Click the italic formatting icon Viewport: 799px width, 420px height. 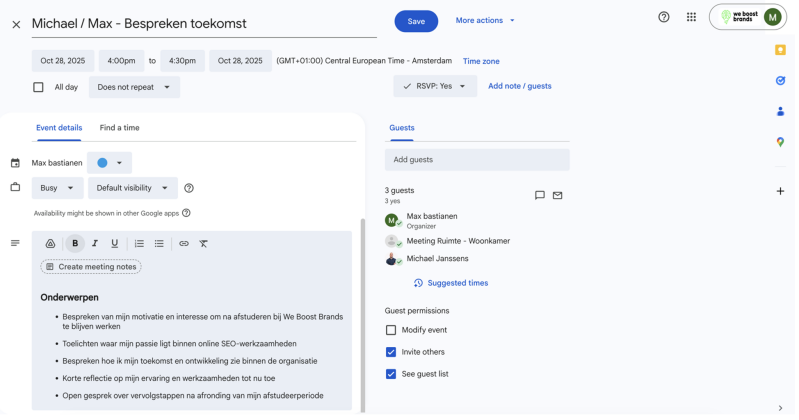pos(95,243)
